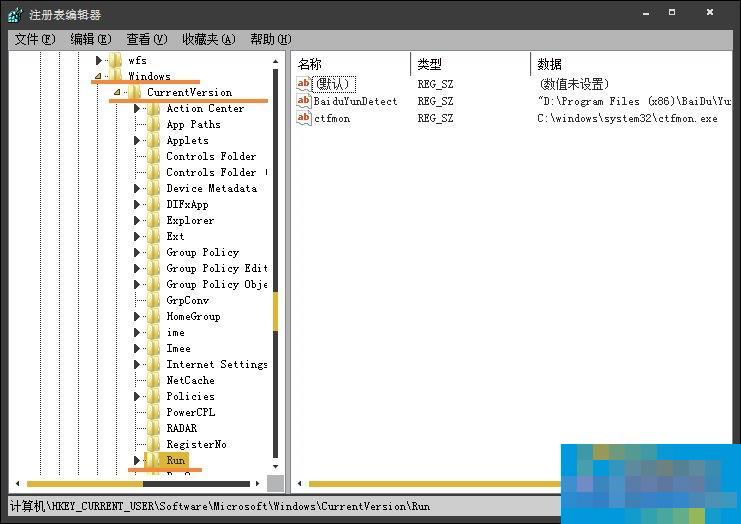Click the RADAR folder icon
The image size is (741, 524).
154,429
